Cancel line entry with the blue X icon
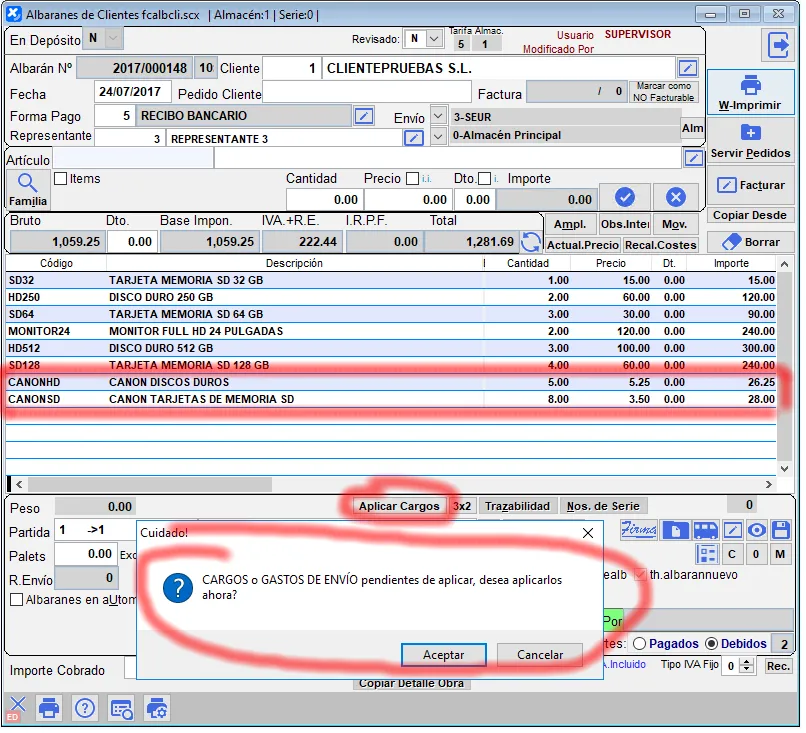The image size is (806, 733). point(676,198)
